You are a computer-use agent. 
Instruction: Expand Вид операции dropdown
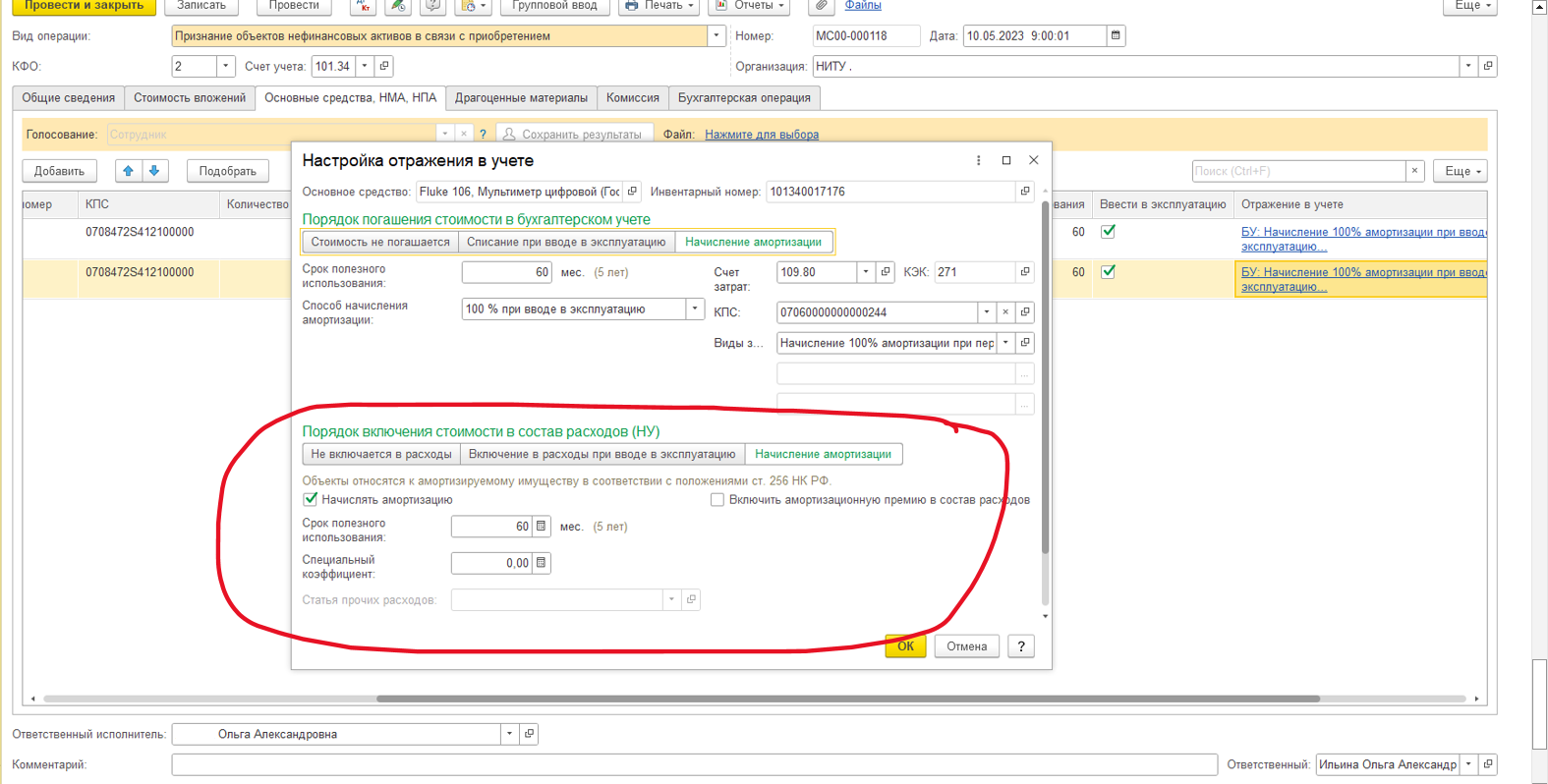pyautogui.click(x=717, y=36)
